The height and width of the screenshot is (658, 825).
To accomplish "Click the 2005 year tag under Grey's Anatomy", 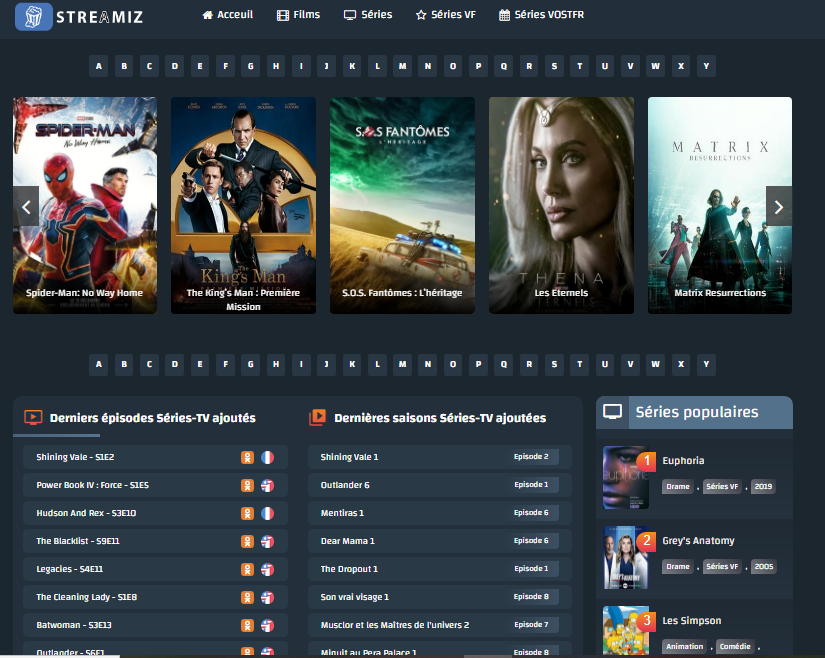I will (x=763, y=566).
